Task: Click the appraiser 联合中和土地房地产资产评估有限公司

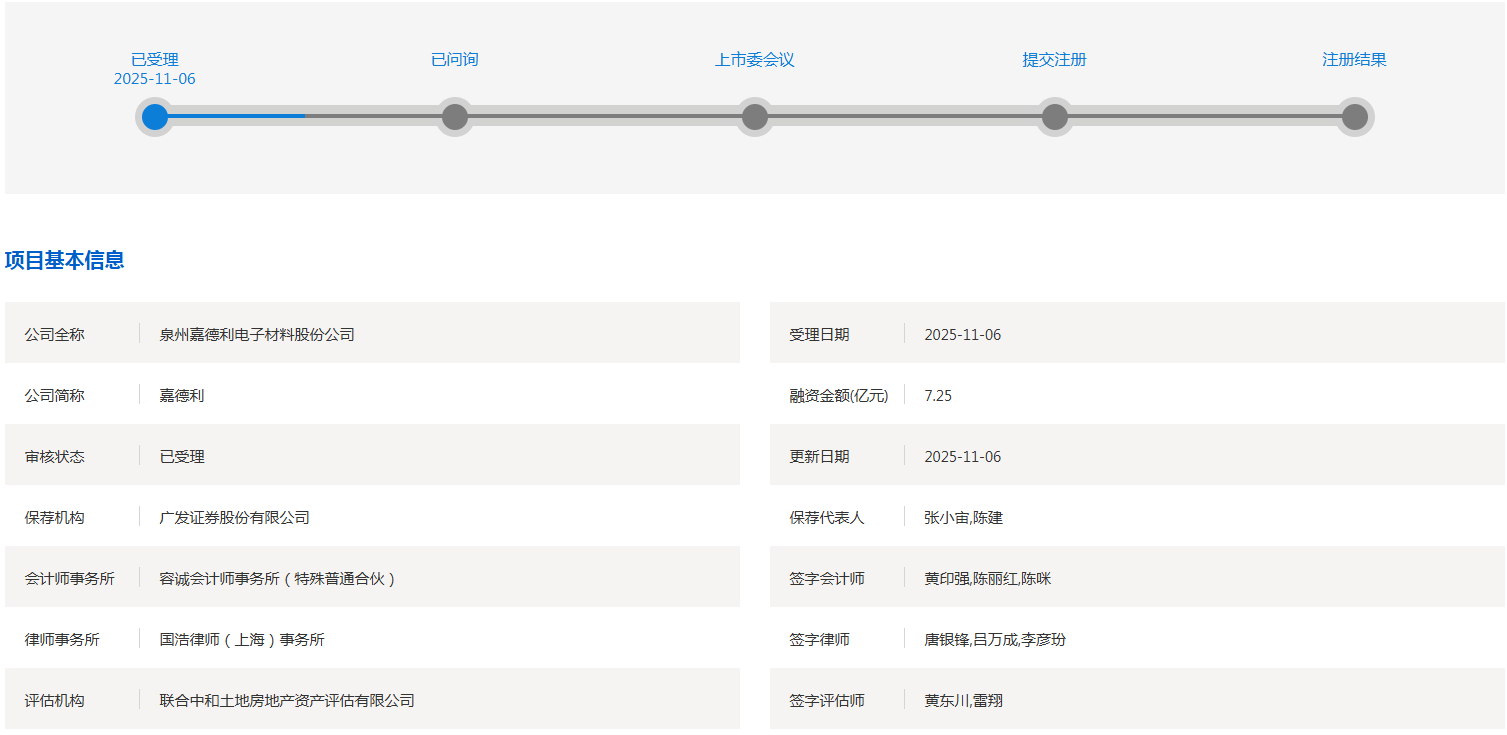Action: coord(287,701)
